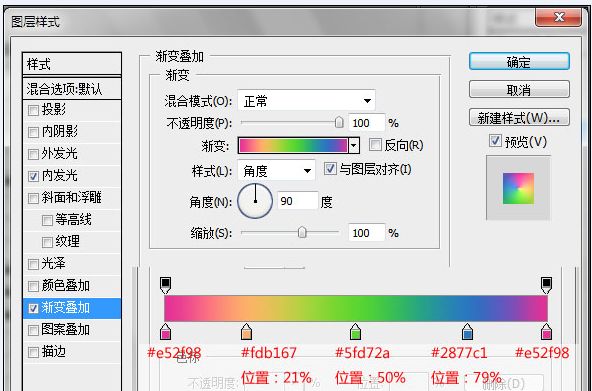Enable the 颜色叠加 checkbox

click(x=33, y=286)
